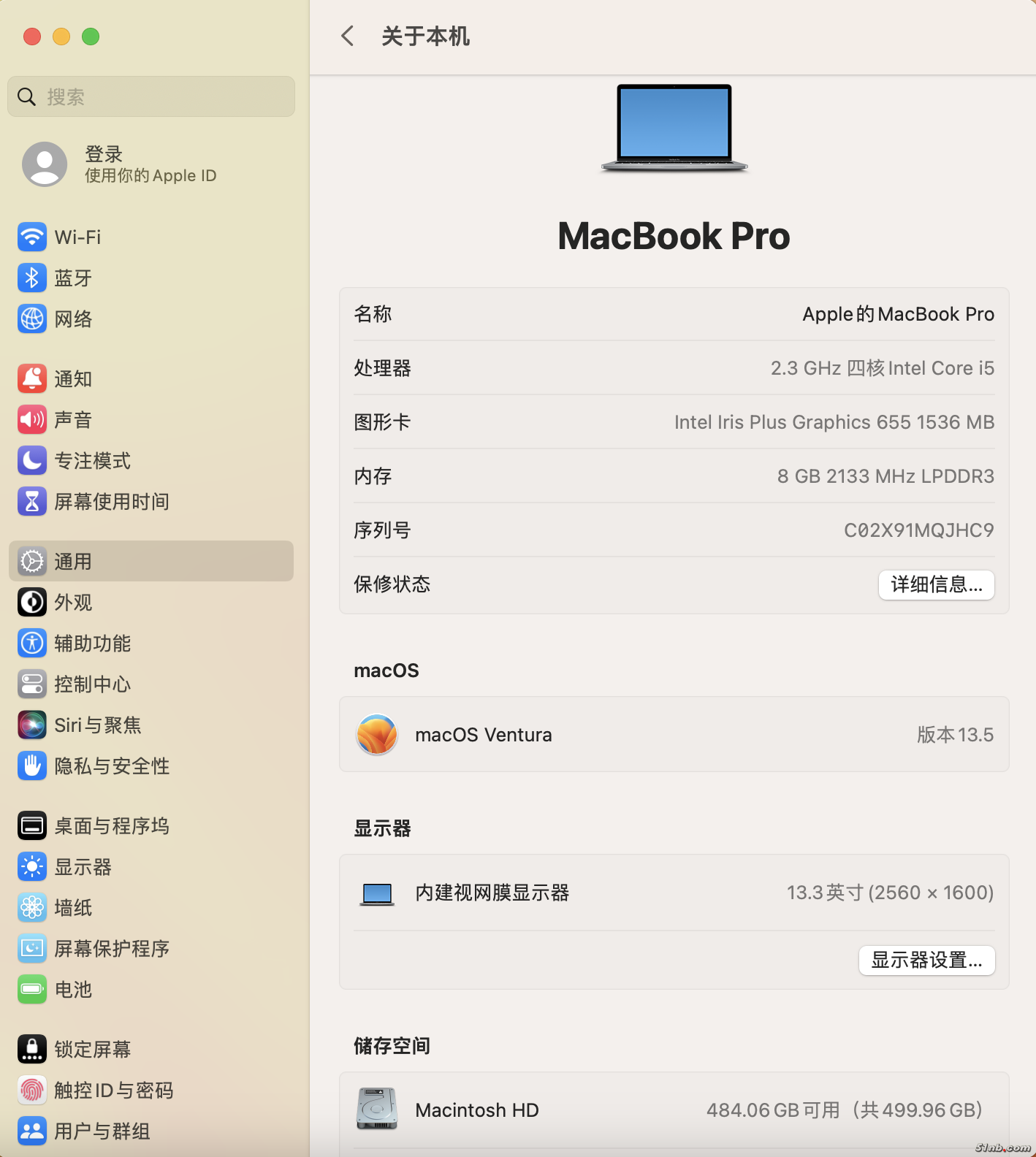1036x1157 pixels.
Task: Click the Wi-Fi icon in sidebar
Action: coord(32,237)
